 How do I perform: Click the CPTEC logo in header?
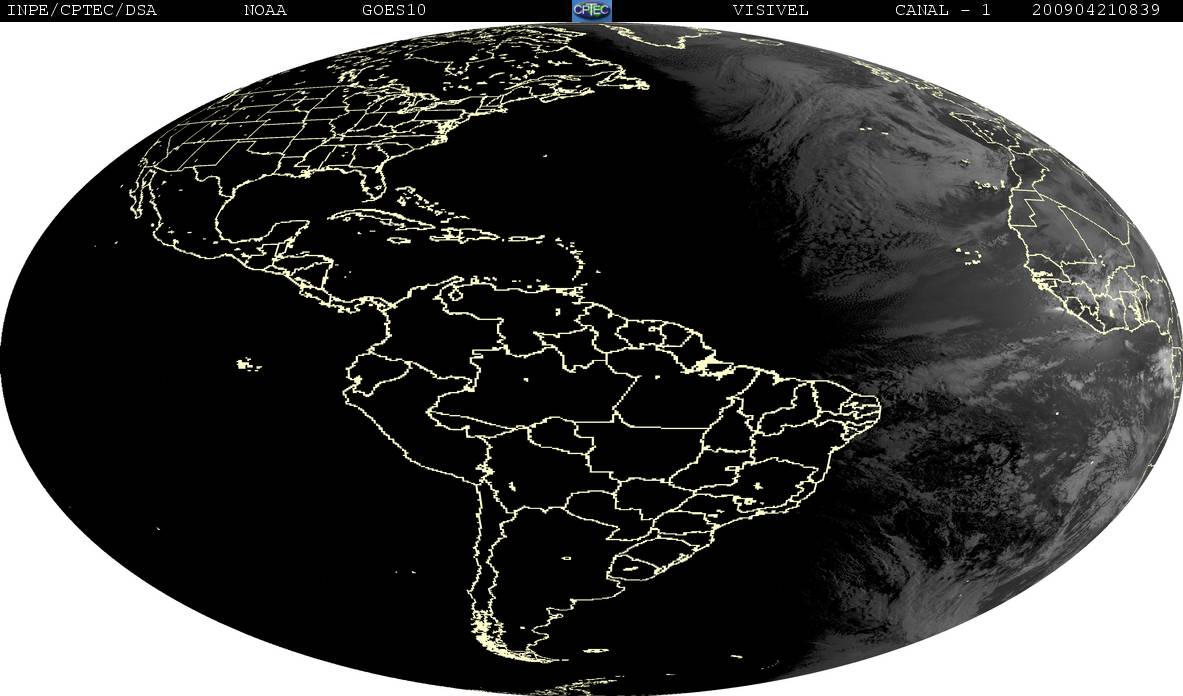click(x=592, y=10)
